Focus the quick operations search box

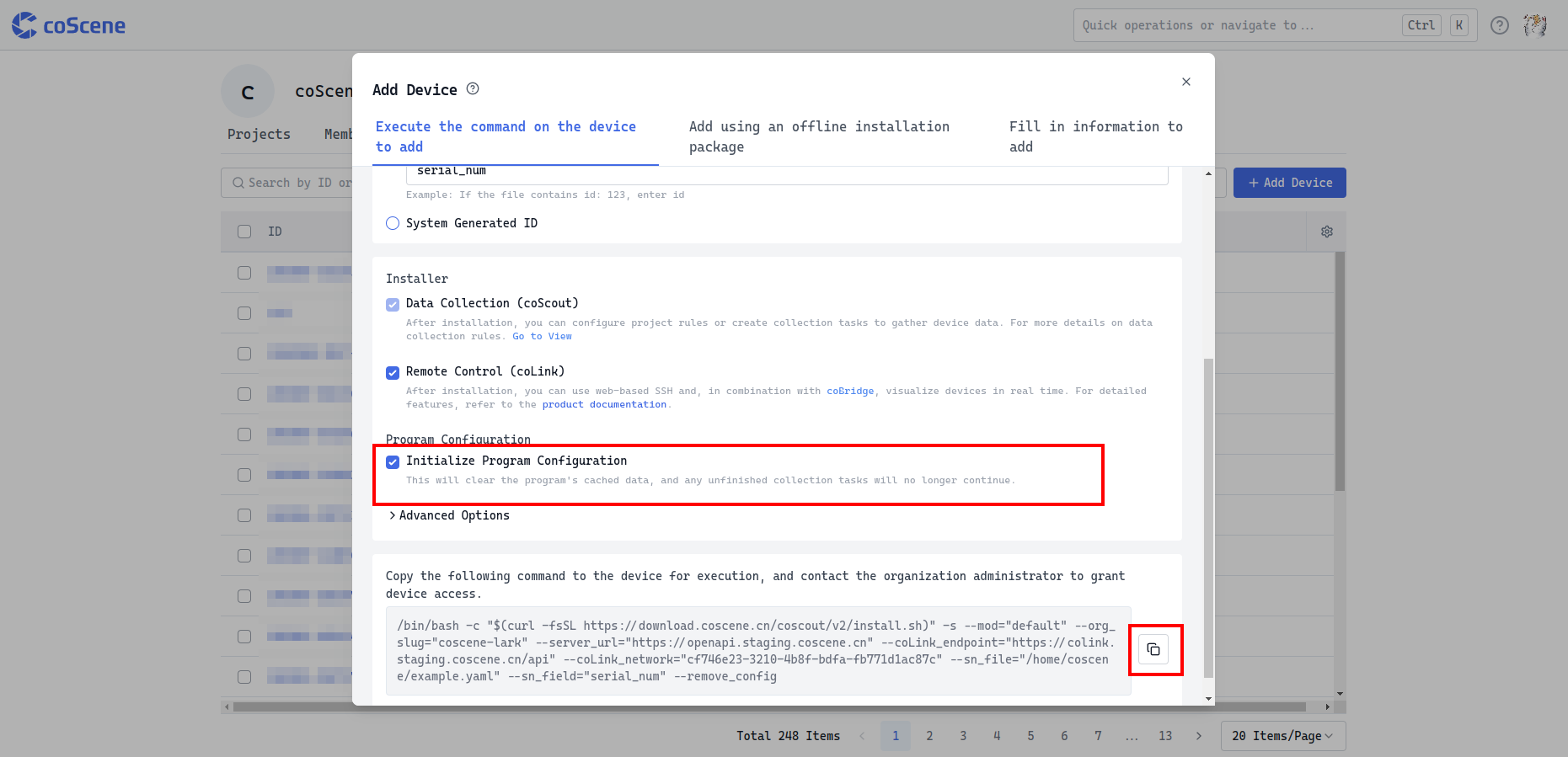point(1274,25)
